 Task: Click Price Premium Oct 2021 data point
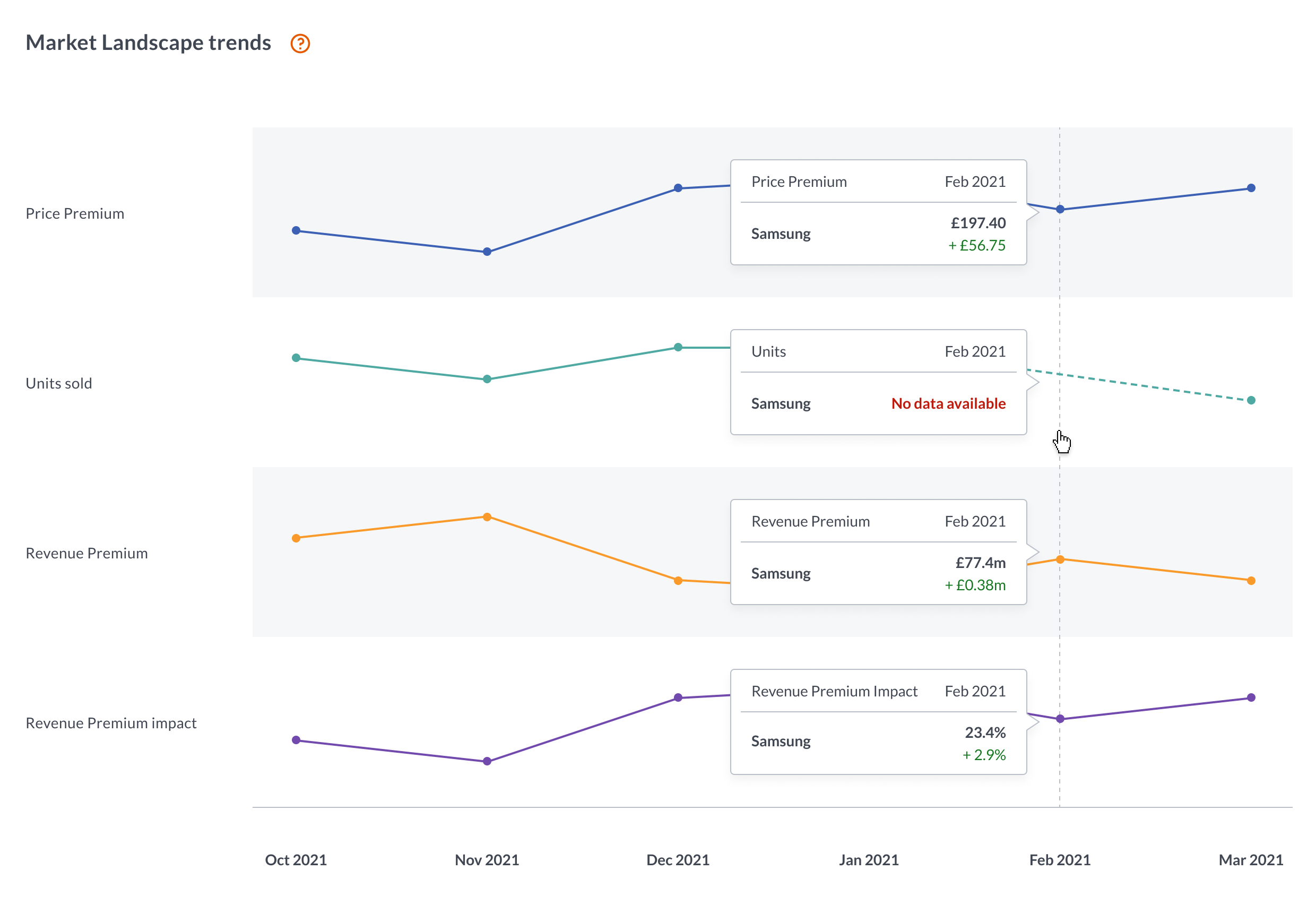coord(296,230)
